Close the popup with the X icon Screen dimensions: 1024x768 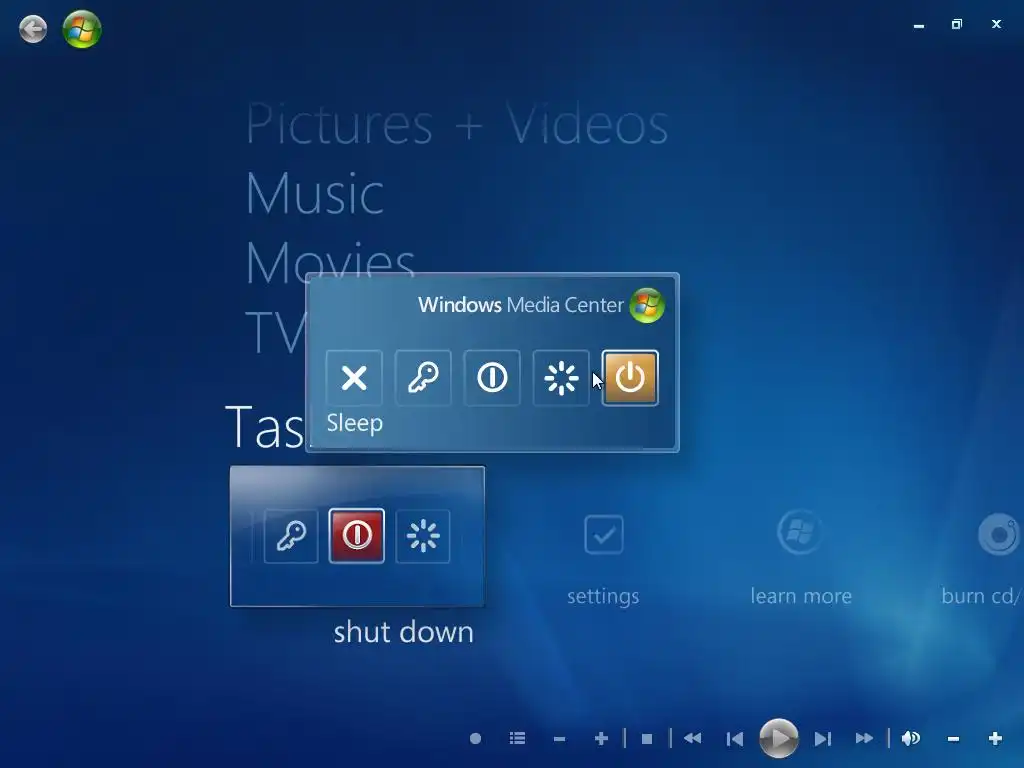click(x=354, y=377)
